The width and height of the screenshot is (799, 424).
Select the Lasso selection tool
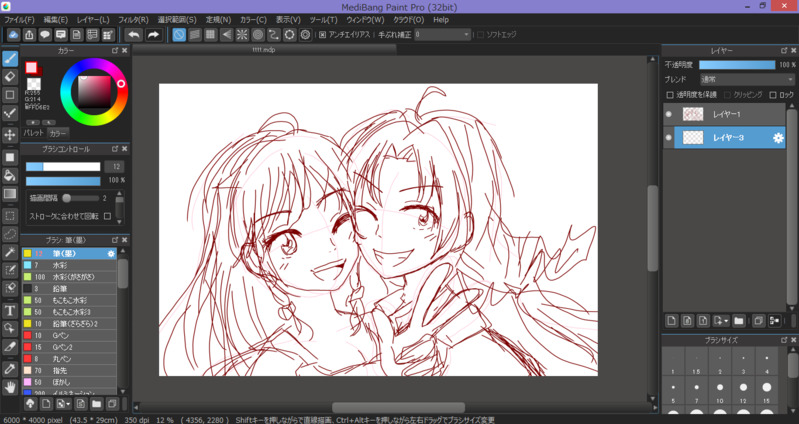(10, 234)
